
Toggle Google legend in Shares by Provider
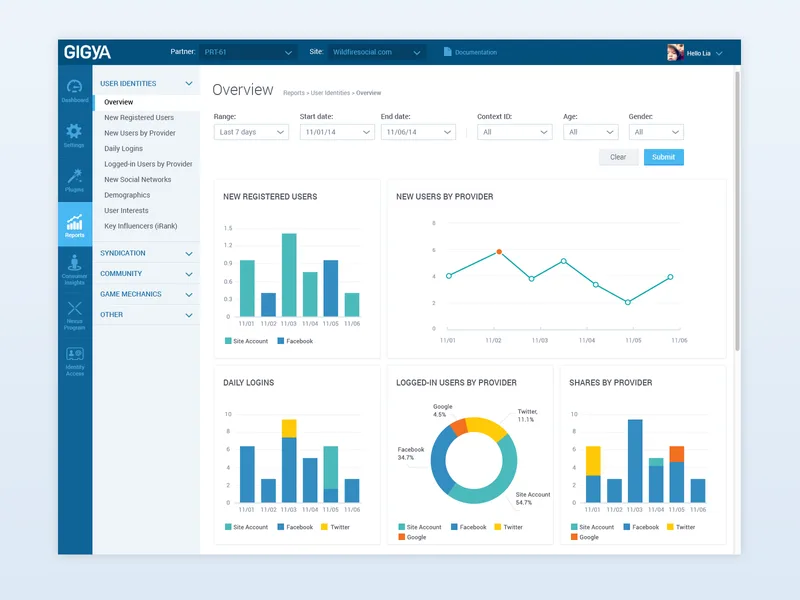585,537
